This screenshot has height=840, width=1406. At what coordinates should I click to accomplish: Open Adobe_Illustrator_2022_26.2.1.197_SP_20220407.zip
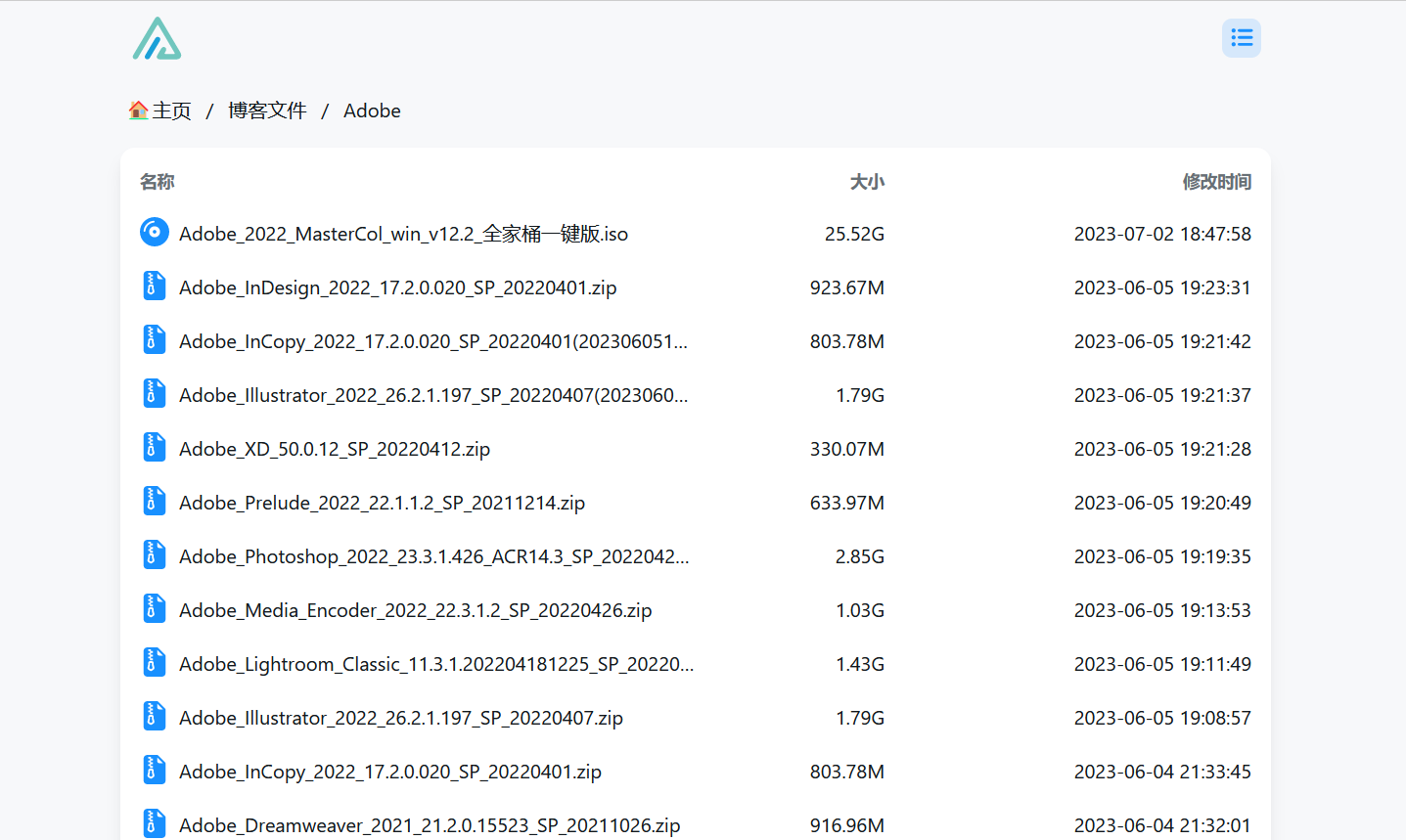[401, 718]
